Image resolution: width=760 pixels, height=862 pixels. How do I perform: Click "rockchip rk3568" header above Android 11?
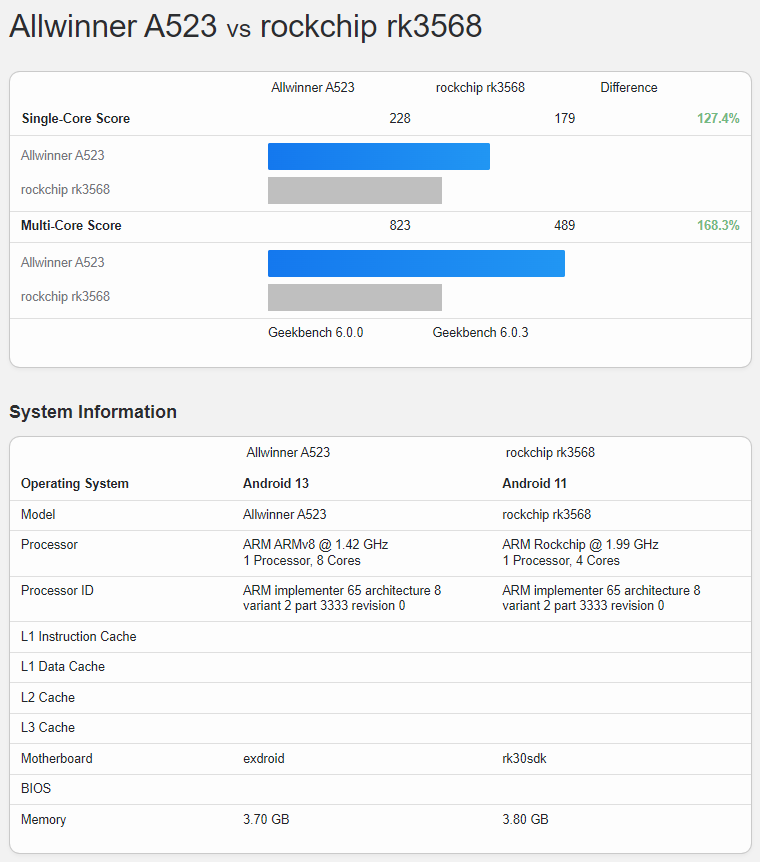[550, 452]
